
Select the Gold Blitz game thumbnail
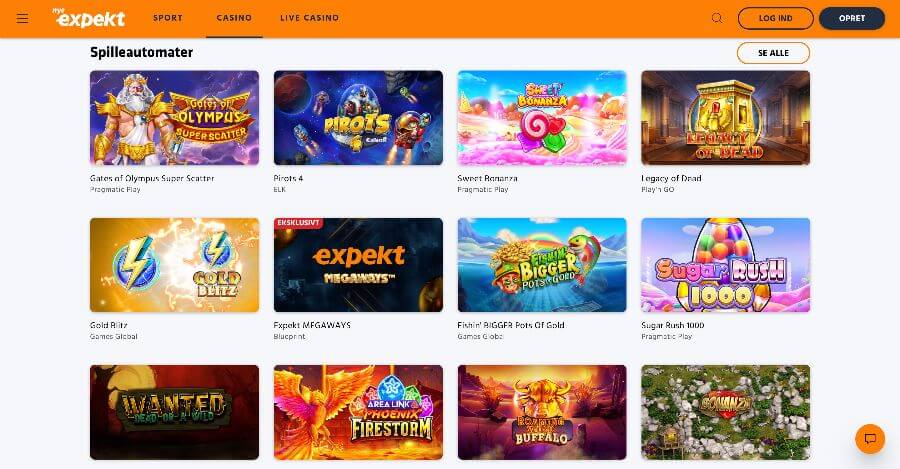click(174, 265)
